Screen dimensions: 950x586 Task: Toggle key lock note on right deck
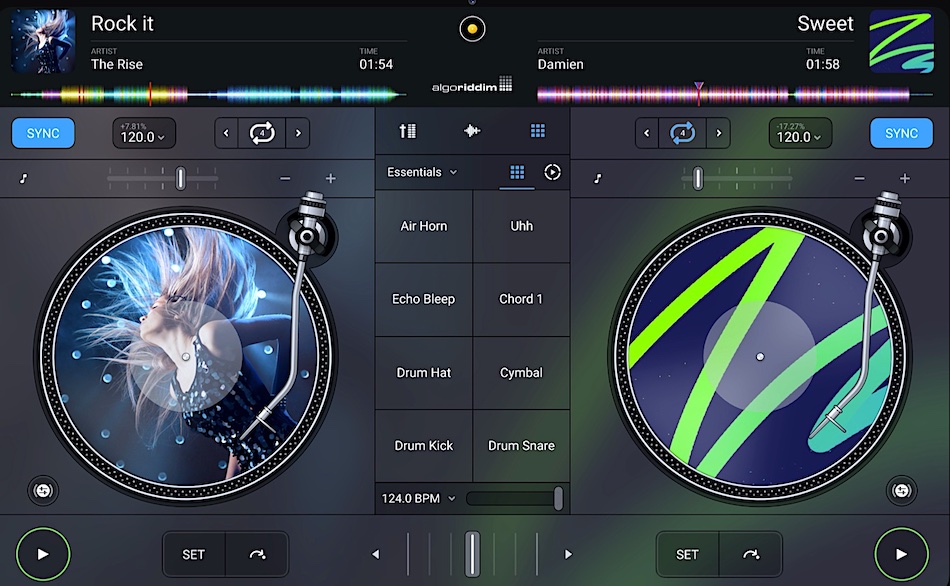[x=598, y=178]
